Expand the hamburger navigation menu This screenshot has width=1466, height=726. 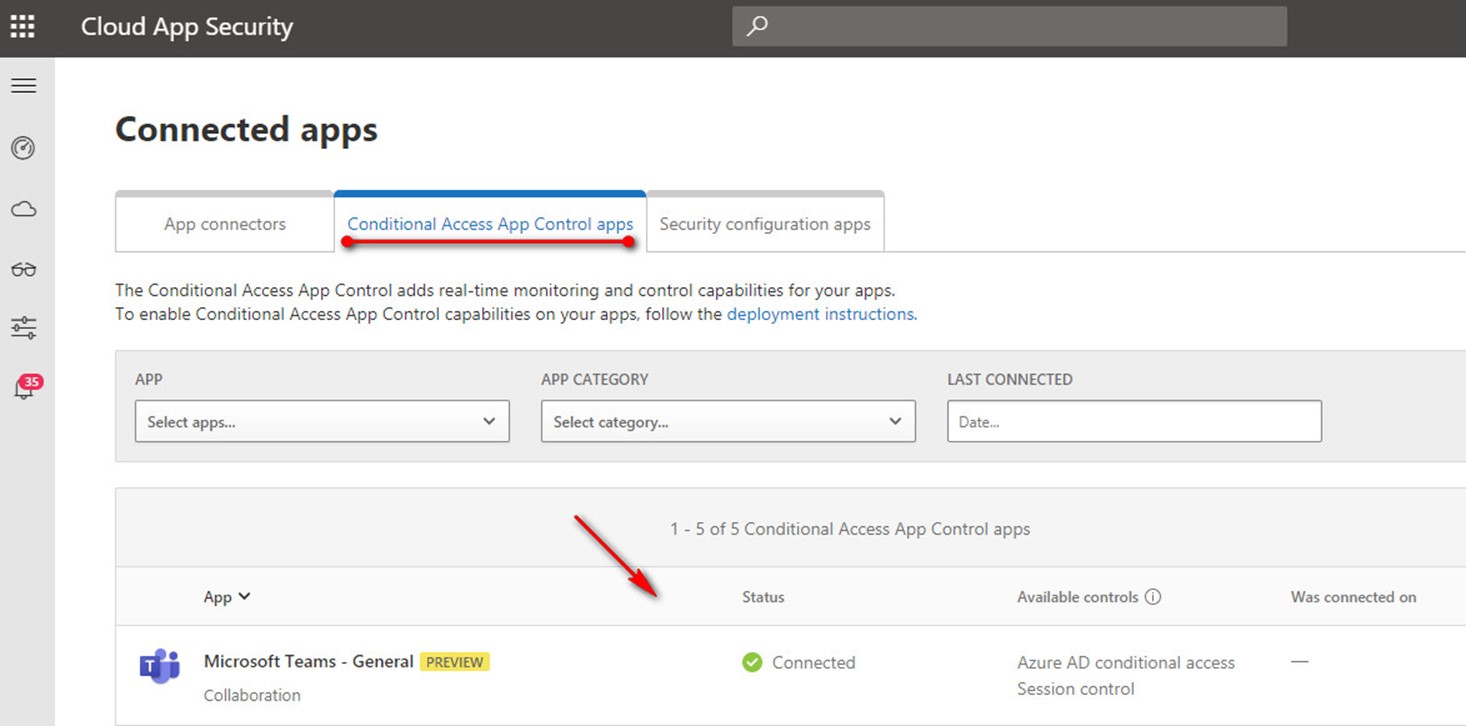pyautogui.click(x=23, y=86)
